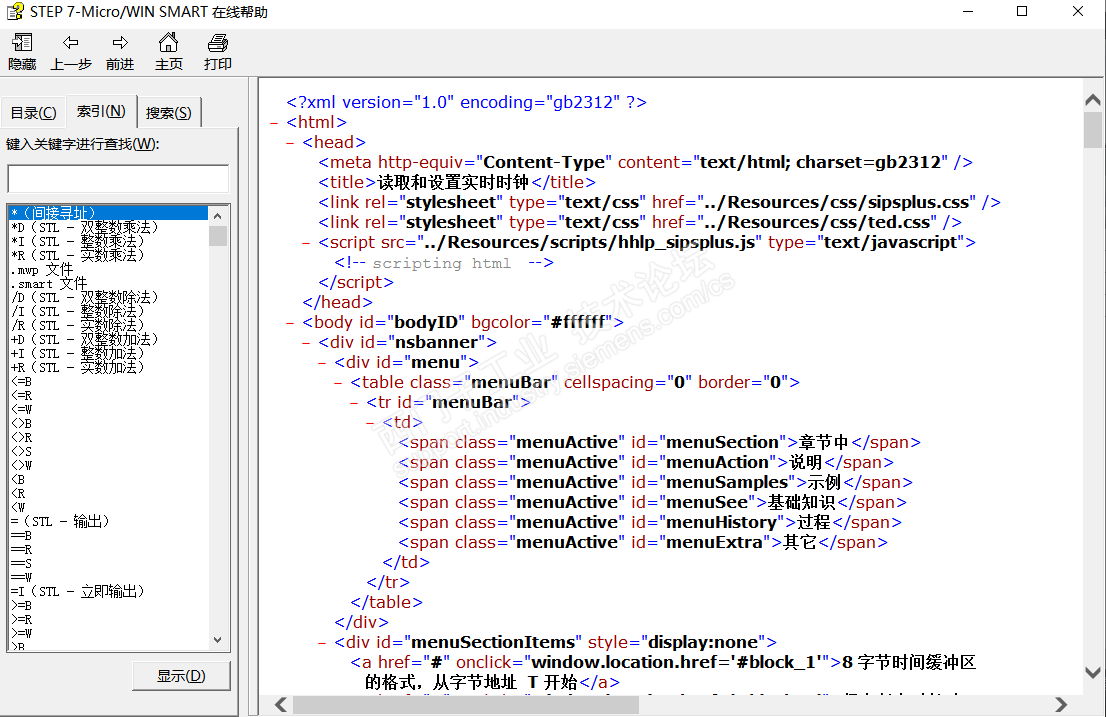Select index entry * (间接寻址)
Viewport: 1106px width, 717px height.
click(108, 213)
